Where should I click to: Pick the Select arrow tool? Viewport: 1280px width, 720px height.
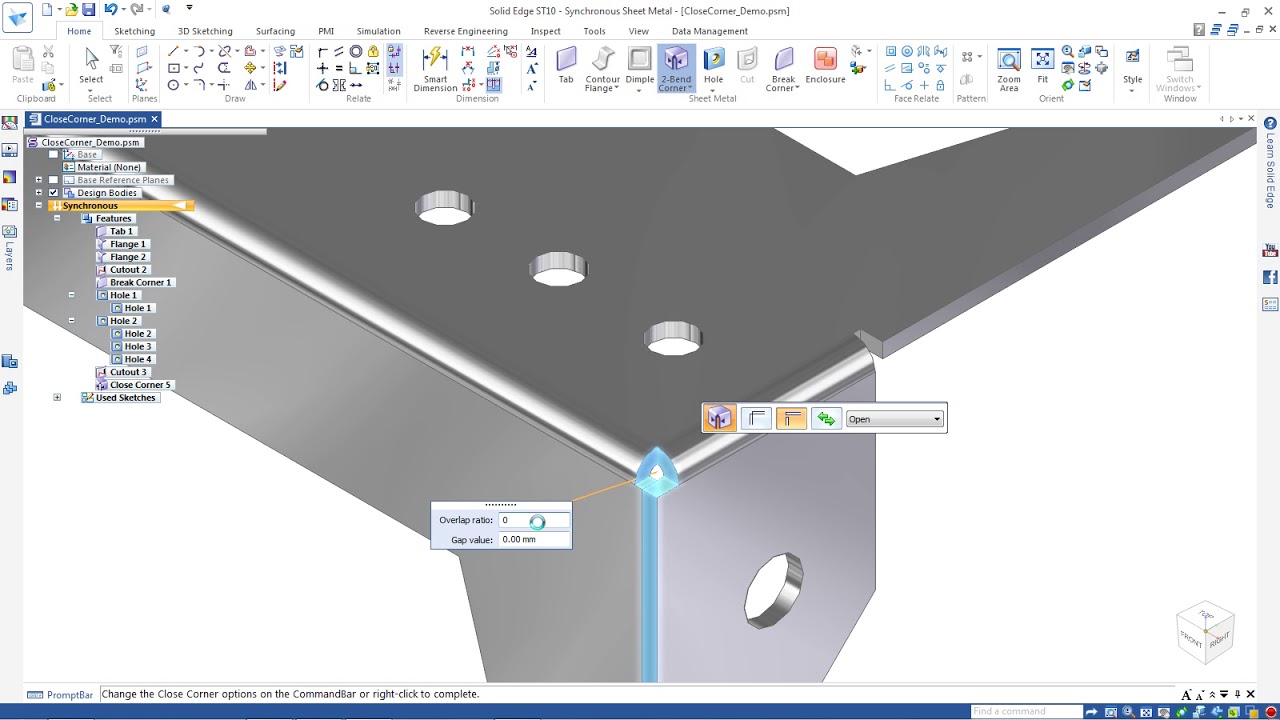[x=91, y=66]
